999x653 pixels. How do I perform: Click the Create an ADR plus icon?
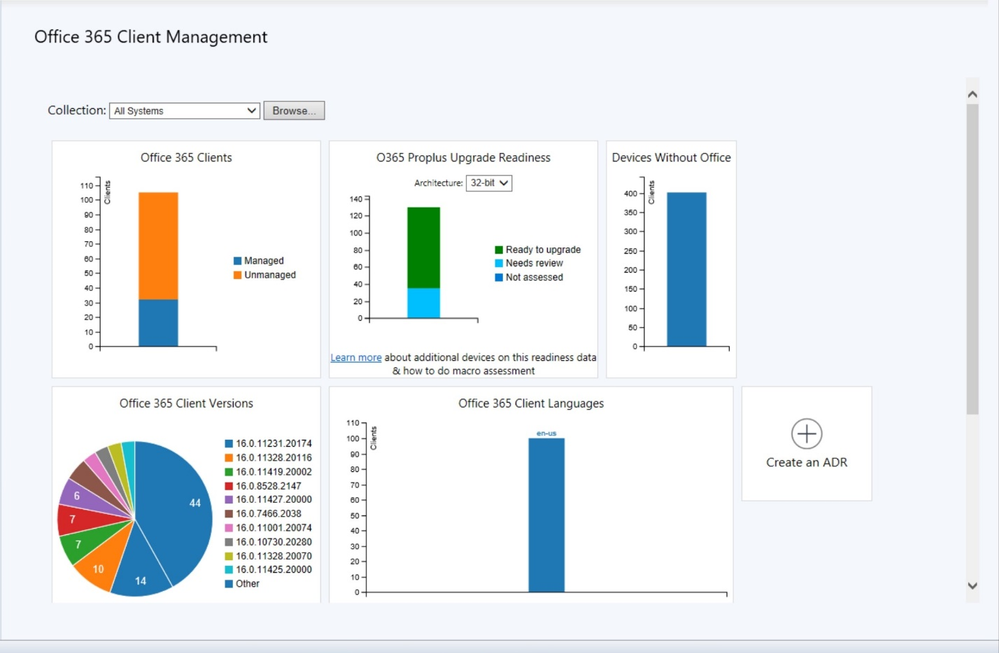tap(807, 434)
